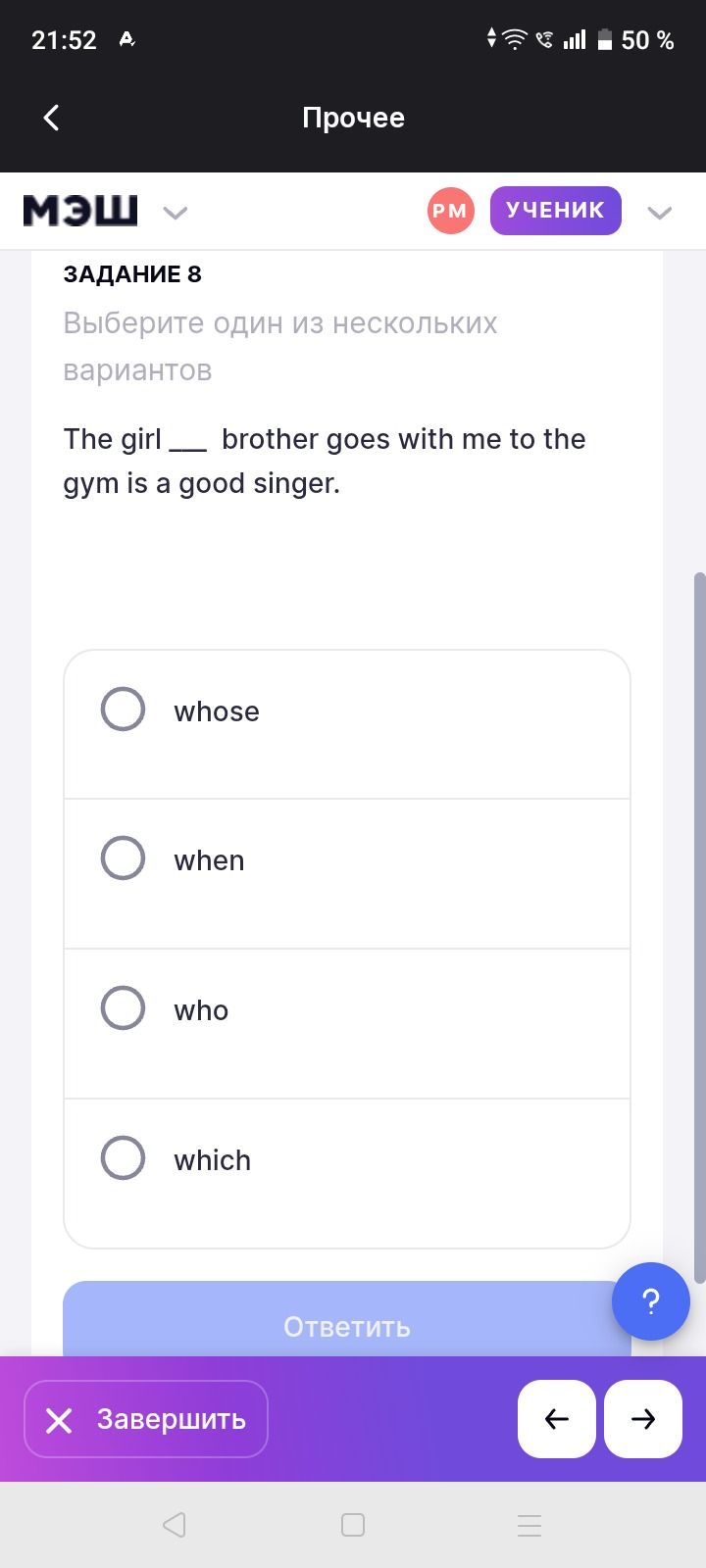Choose the 'who' radio button
Viewport: 706px width, 1568px height.
[x=123, y=1007]
